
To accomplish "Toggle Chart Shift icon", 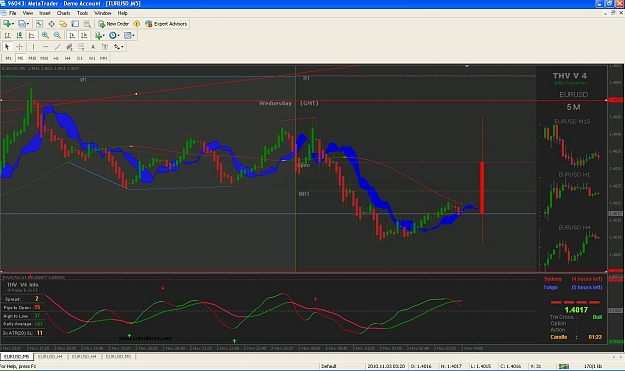I will point(84,35).
